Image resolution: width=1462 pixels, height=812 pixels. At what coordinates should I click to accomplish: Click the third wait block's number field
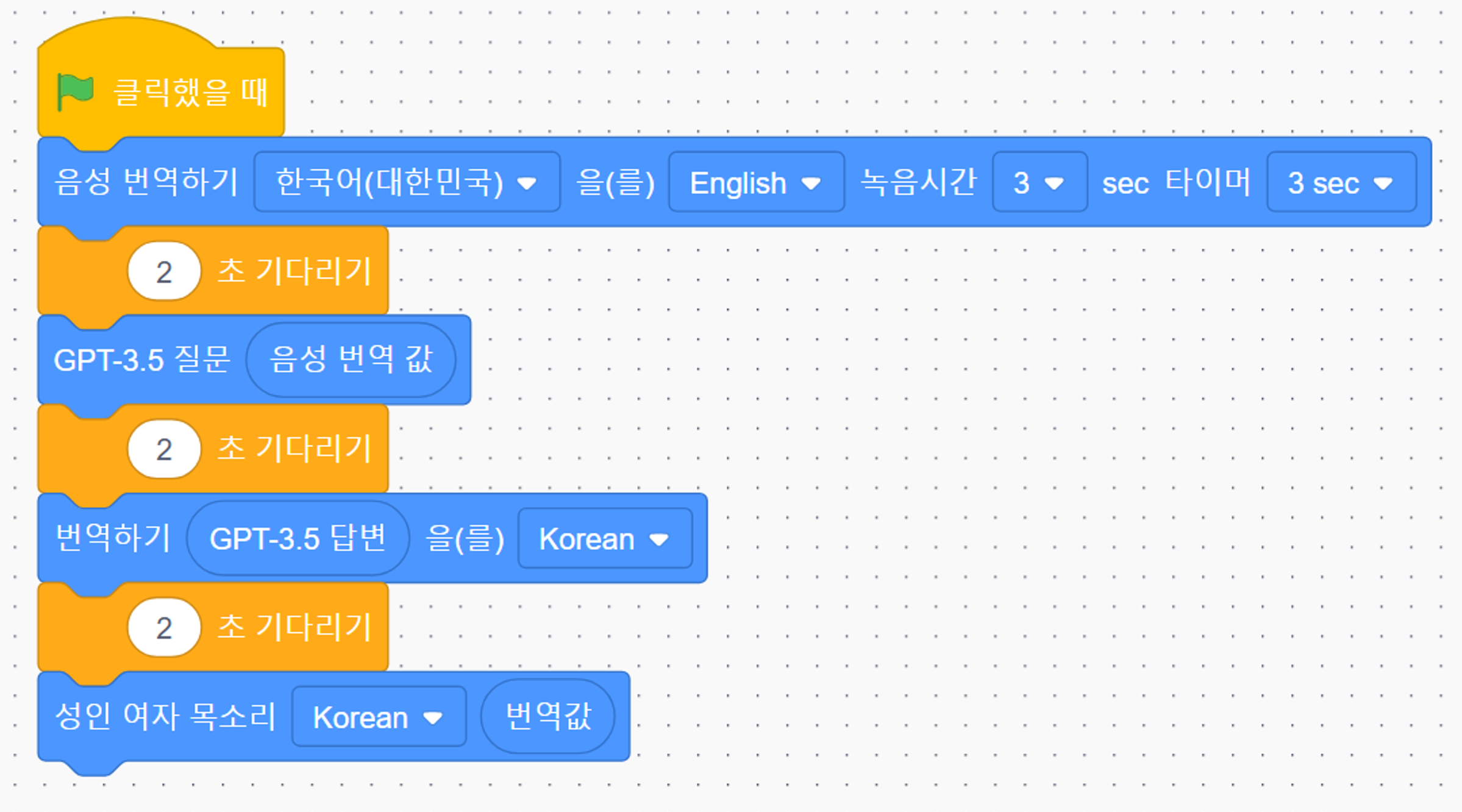164,627
